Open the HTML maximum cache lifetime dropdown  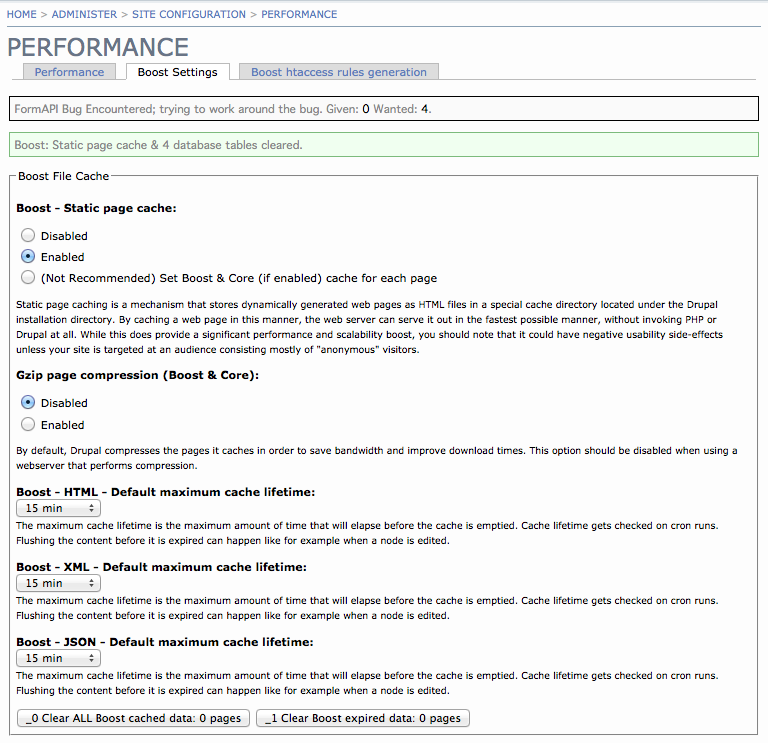pyautogui.click(x=58, y=508)
